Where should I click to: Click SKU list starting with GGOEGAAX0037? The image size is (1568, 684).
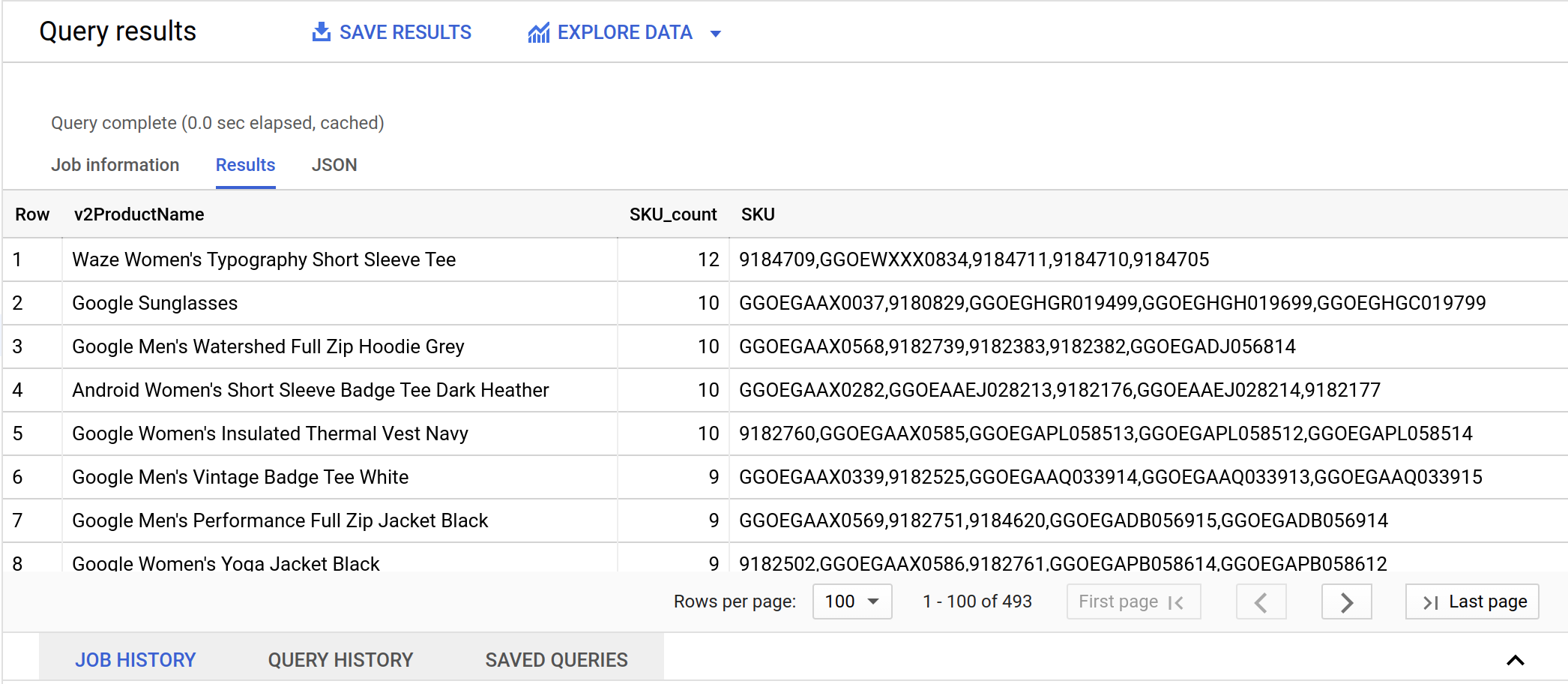pos(1112,303)
